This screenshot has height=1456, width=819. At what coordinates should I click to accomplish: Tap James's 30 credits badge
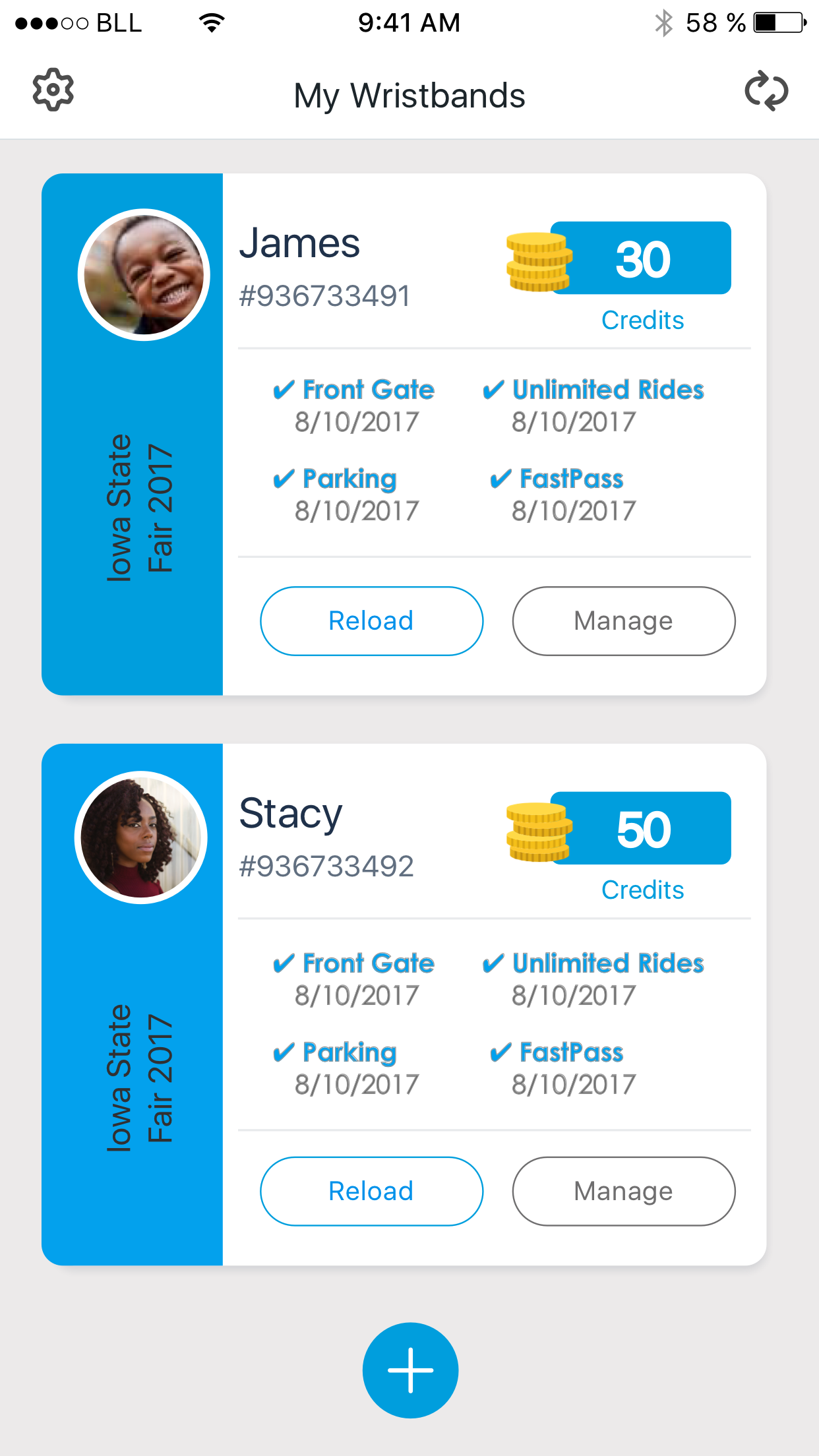[x=641, y=258]
